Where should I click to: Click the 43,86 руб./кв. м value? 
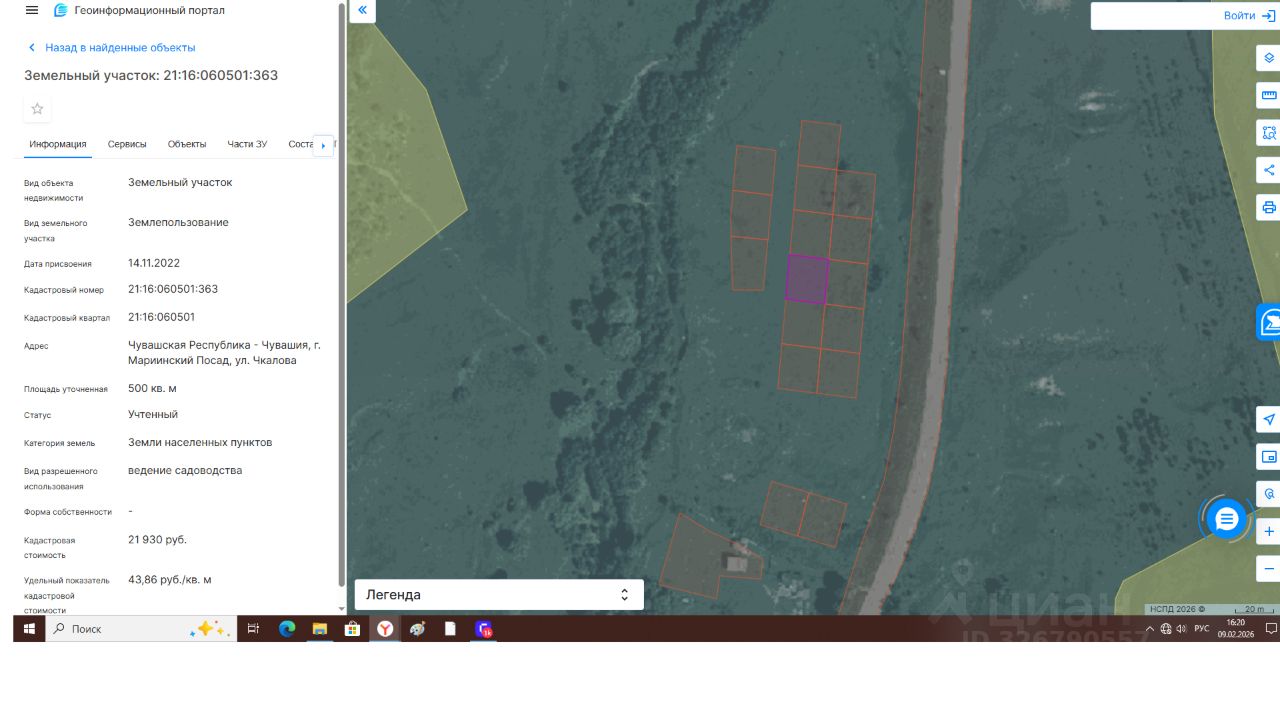(170, 580)
